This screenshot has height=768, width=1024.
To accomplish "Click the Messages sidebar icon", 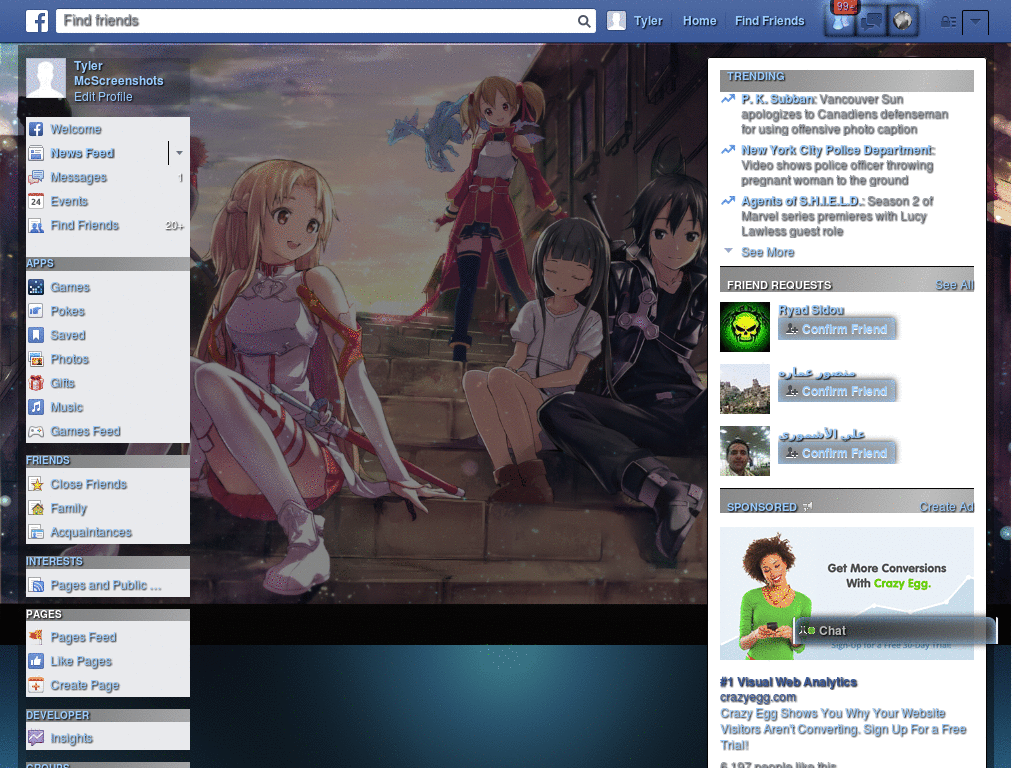I will (37, 178).
